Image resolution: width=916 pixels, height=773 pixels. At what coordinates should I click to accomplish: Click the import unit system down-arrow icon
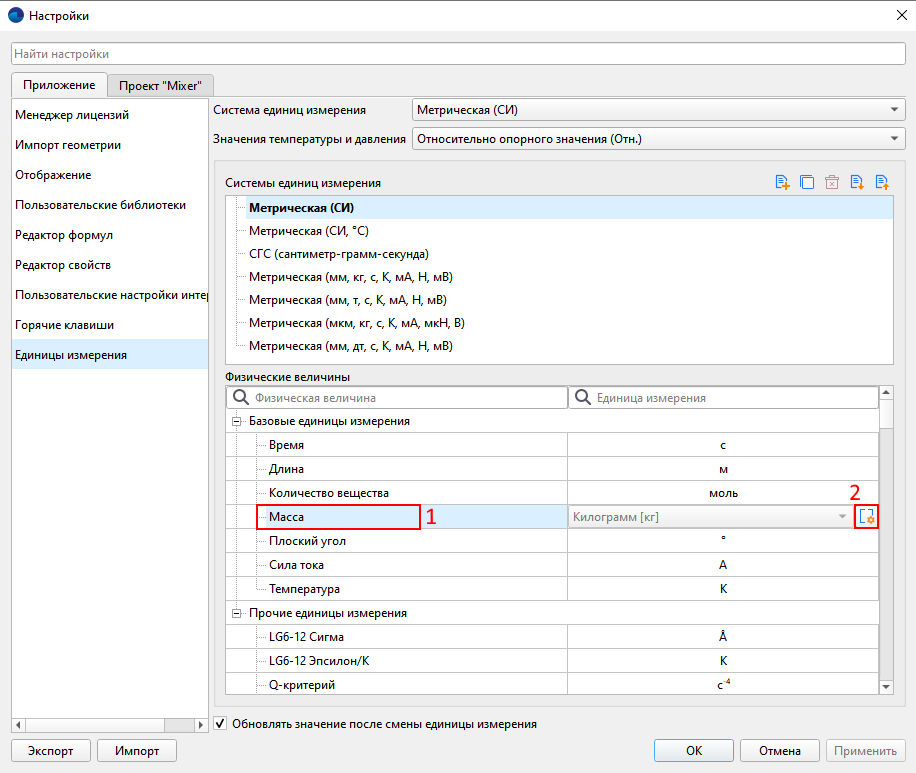857,182
